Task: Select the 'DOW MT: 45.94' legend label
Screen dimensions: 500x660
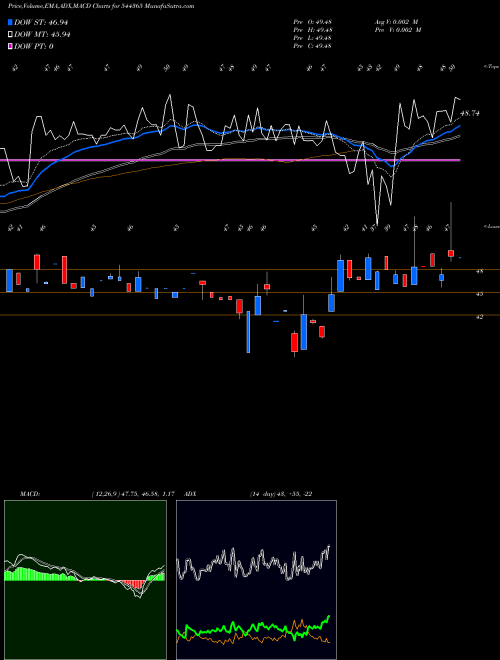Action: (x=42, y=35)
